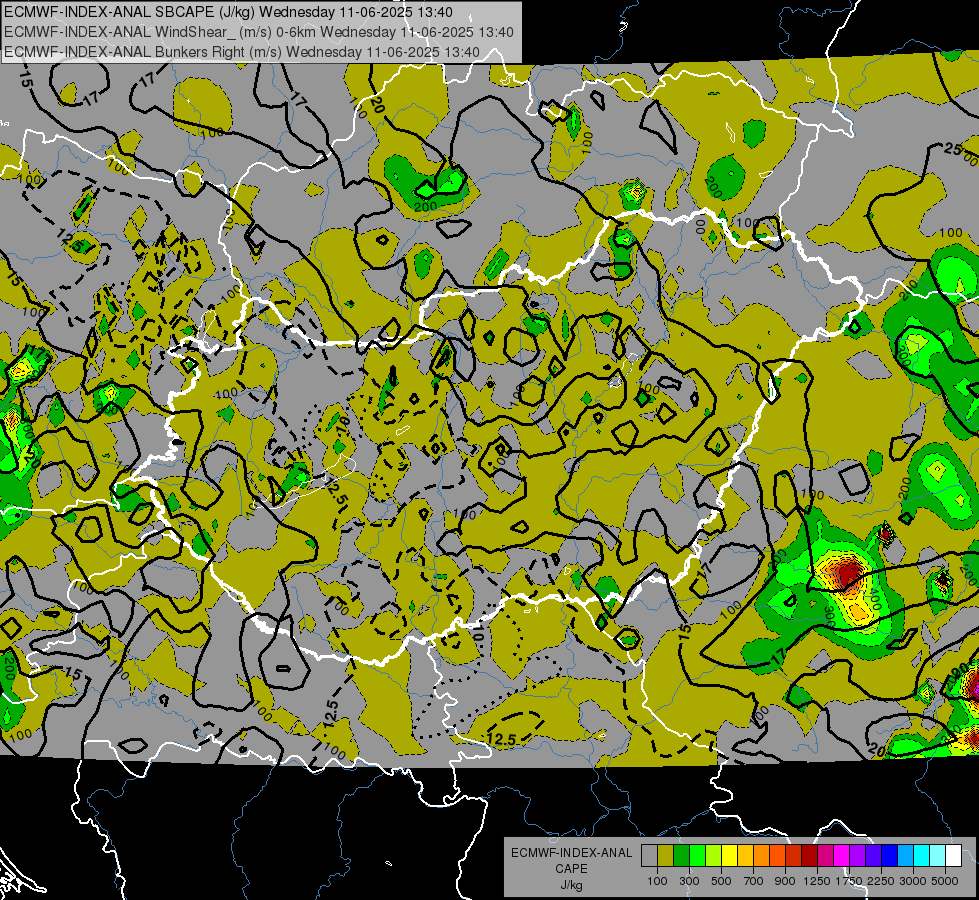Image resolution: width=979 pixels, height=900 pixels.
Task: Click the legend label 3000
Action: click(x=913, y=881)
